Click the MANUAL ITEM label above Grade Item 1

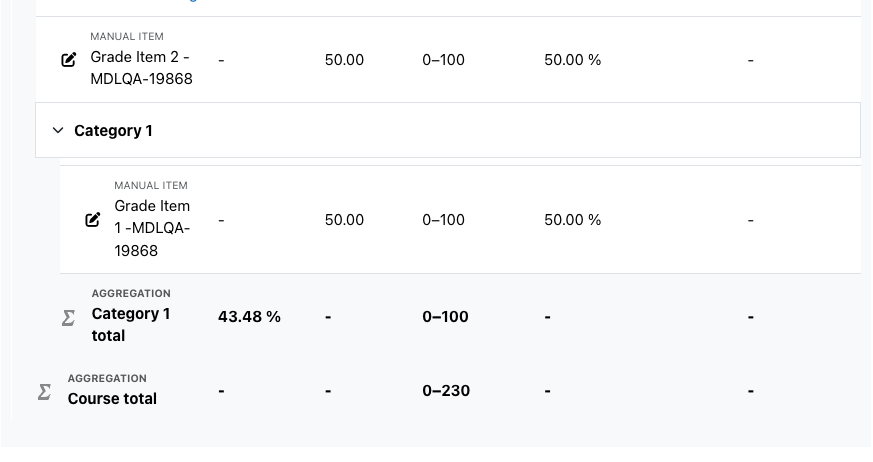tap(151, 185)
